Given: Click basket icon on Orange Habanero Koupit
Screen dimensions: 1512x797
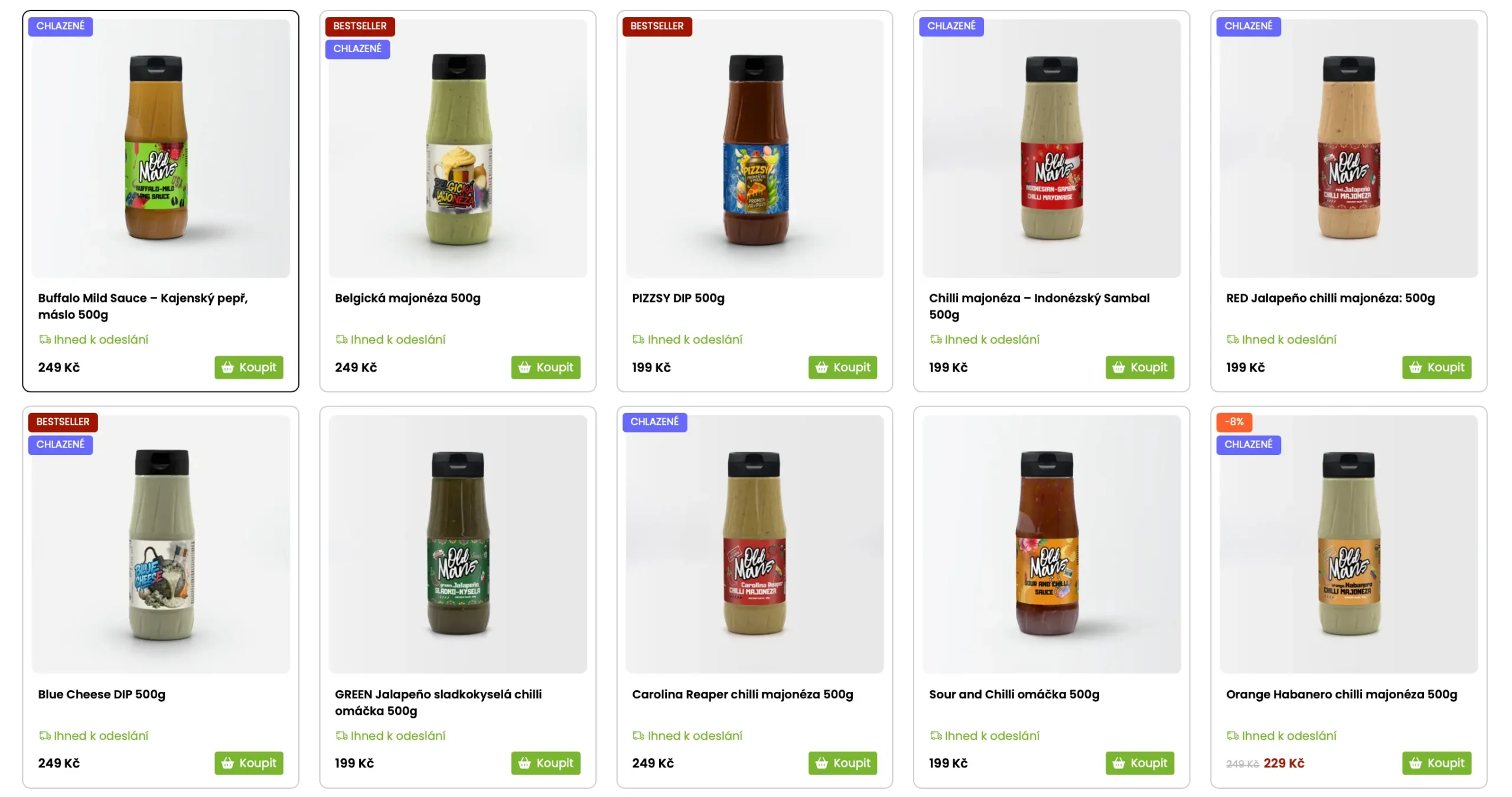Looking at the screenshot, I should point(1415,763).
